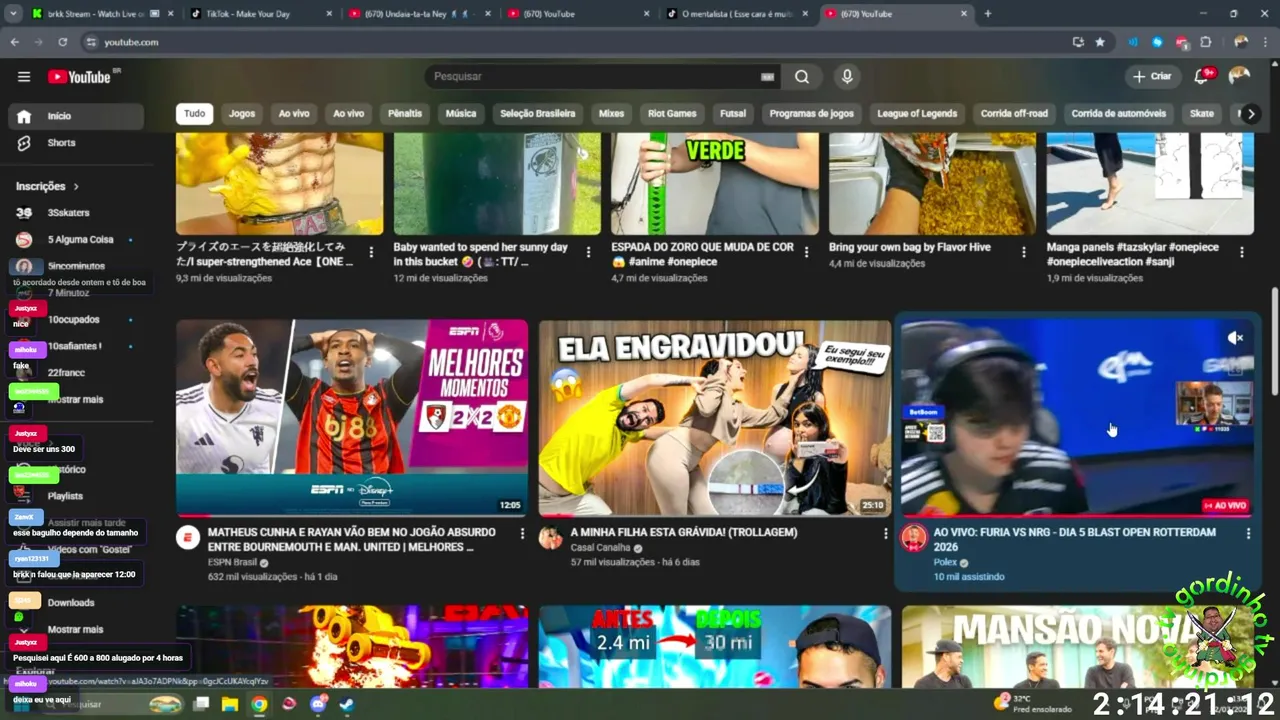Bookmark this page with the star

pos(1100,42)
